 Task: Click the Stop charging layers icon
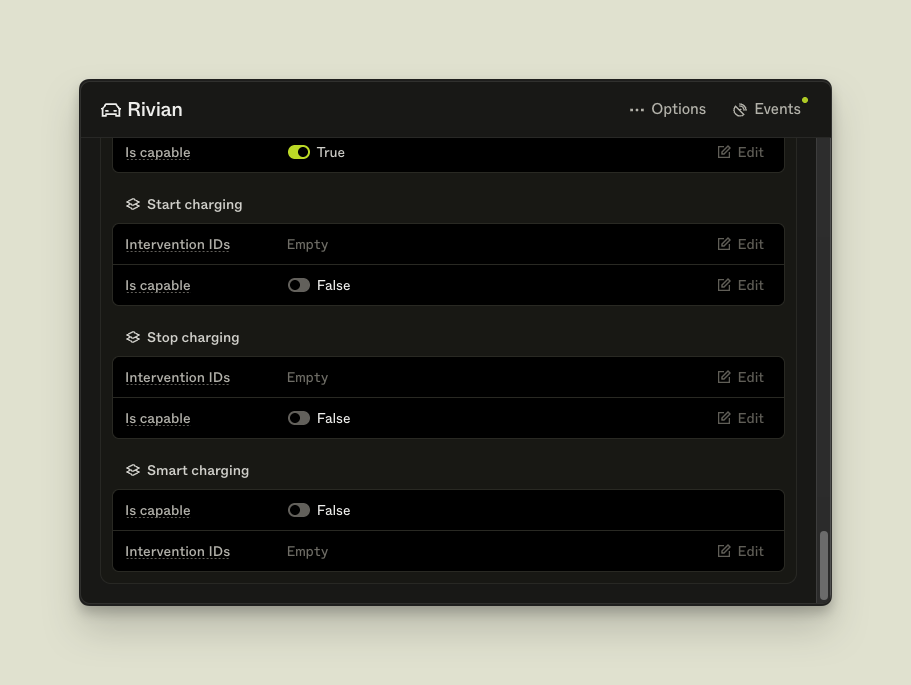click(x=133, y=337)
